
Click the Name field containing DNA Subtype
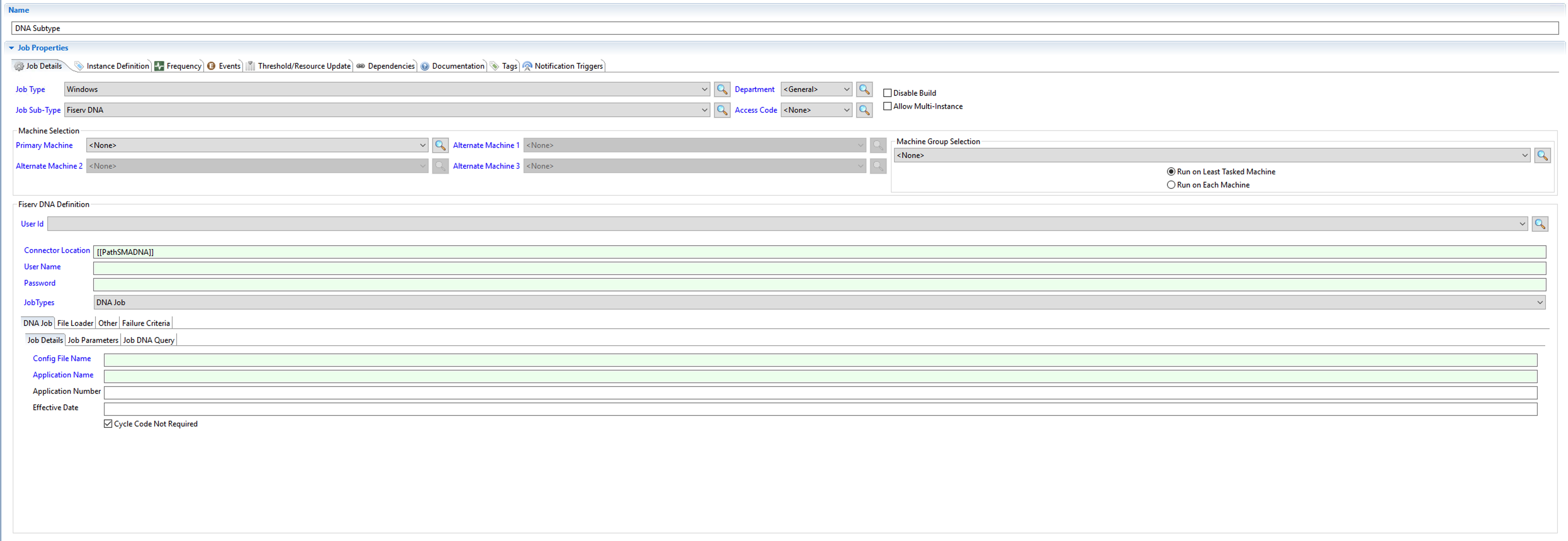click(785, 29)
